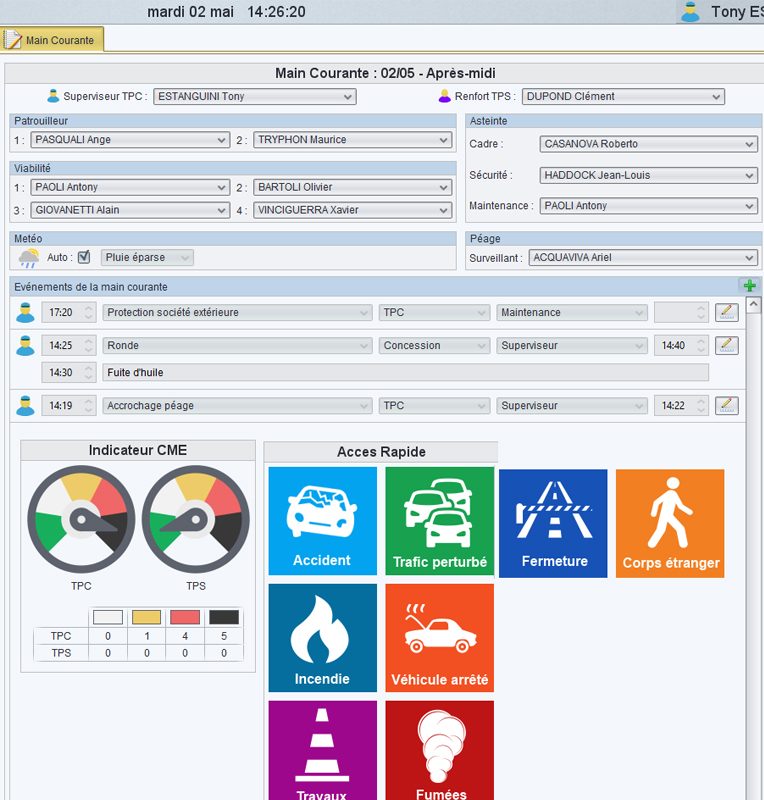Open the Astreinte Cadre dropdown
764x800 pixels.
point(648,144)
